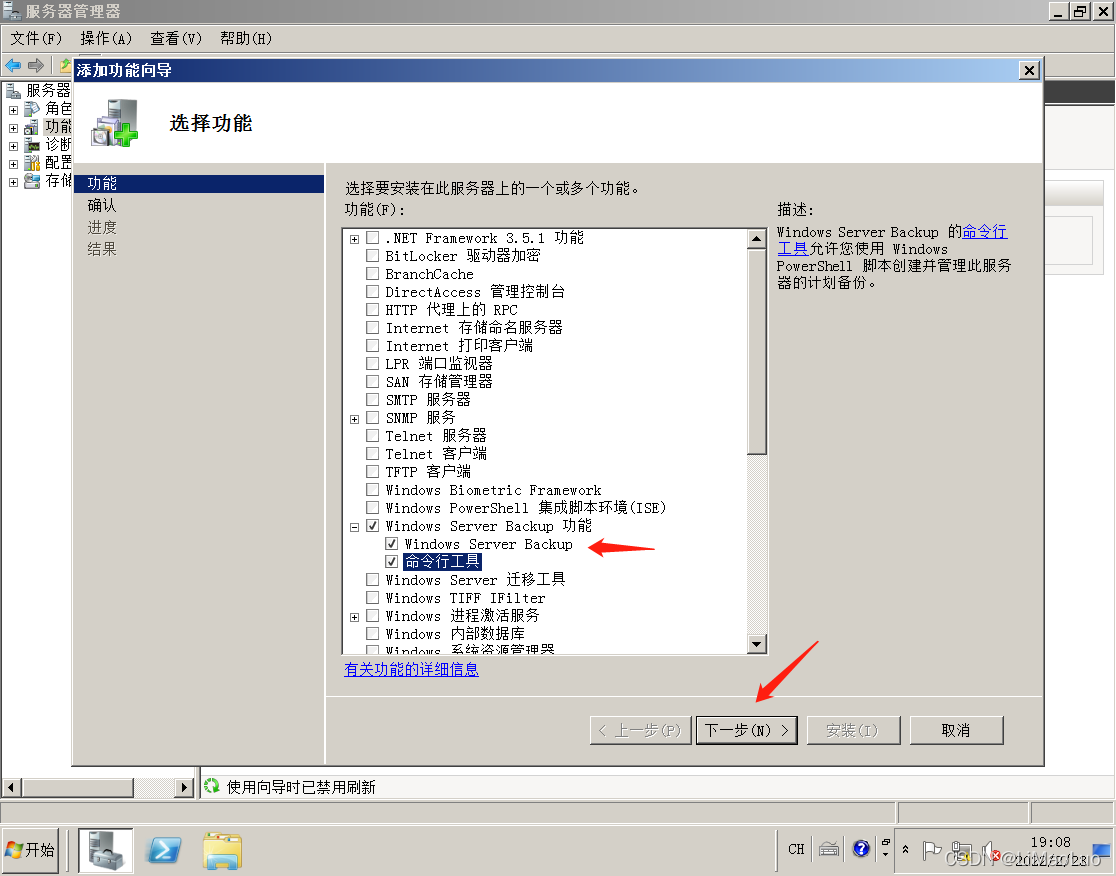Click the Features (功能) tree icon
Image resolution: width=1116 pixels, height=876 pixels.
coord(32,127)
